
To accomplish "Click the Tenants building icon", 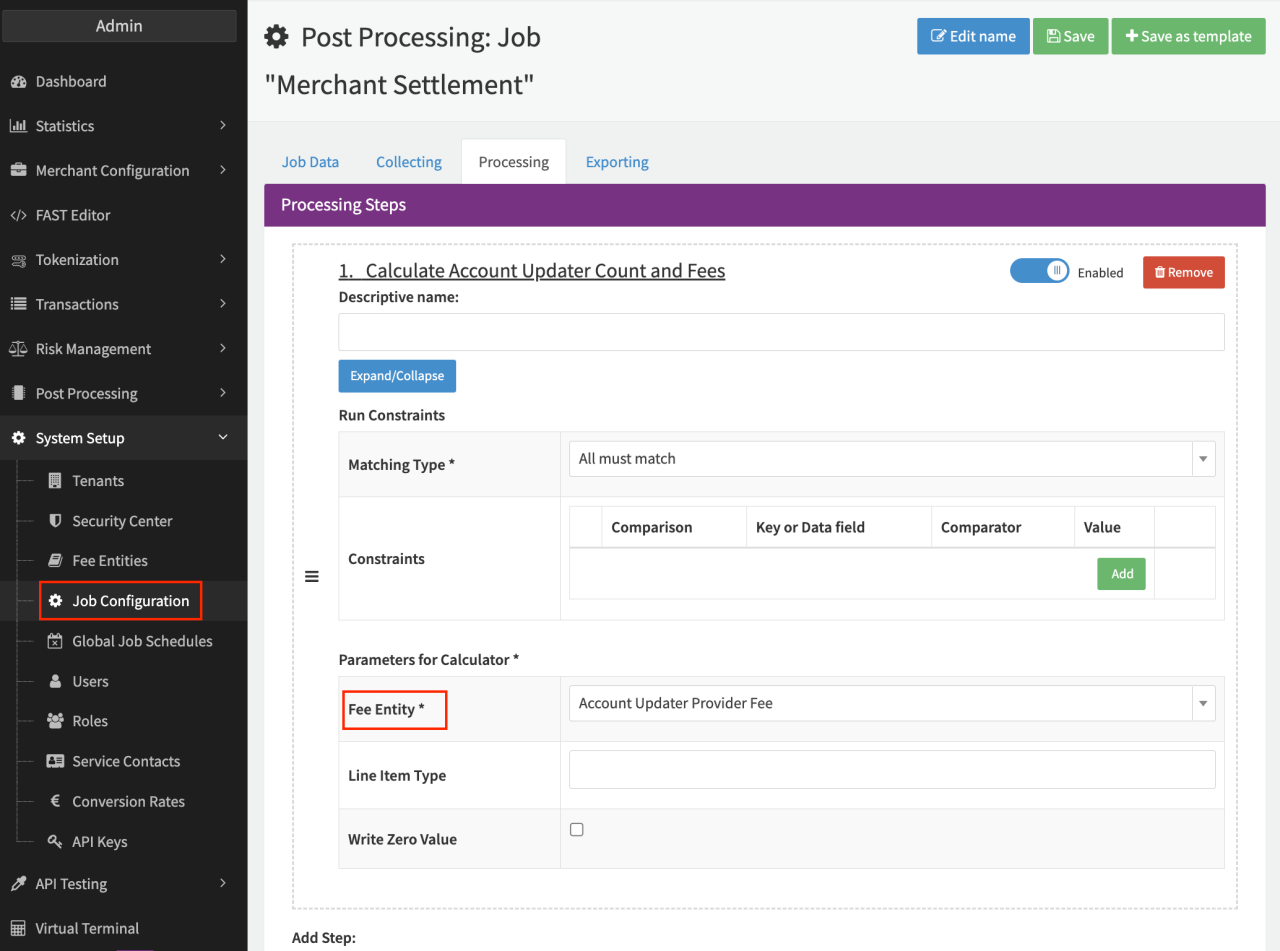I will point(55,481).
